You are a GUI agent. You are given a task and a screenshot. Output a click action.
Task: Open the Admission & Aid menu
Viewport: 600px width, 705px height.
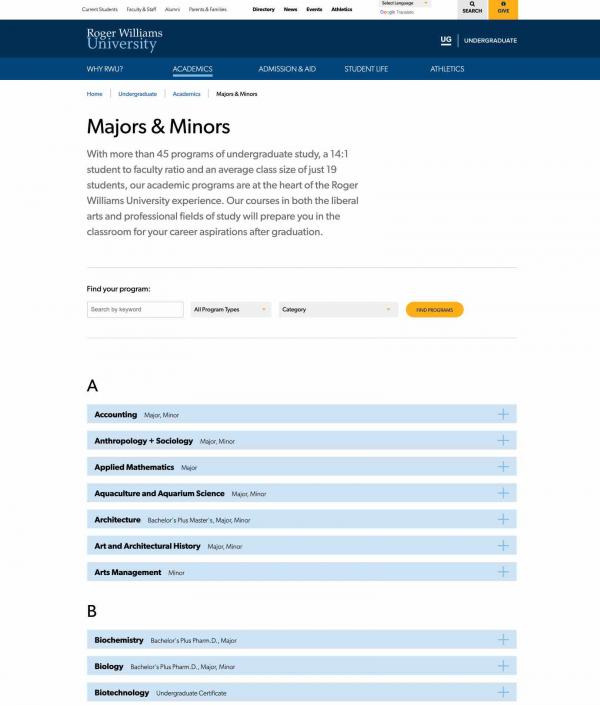pos(287,69)
